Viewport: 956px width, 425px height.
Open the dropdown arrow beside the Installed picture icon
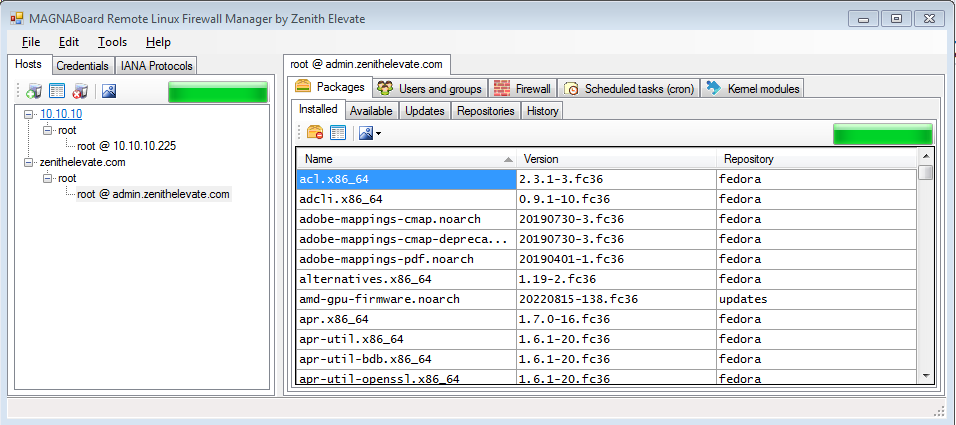tap(379, 133)
